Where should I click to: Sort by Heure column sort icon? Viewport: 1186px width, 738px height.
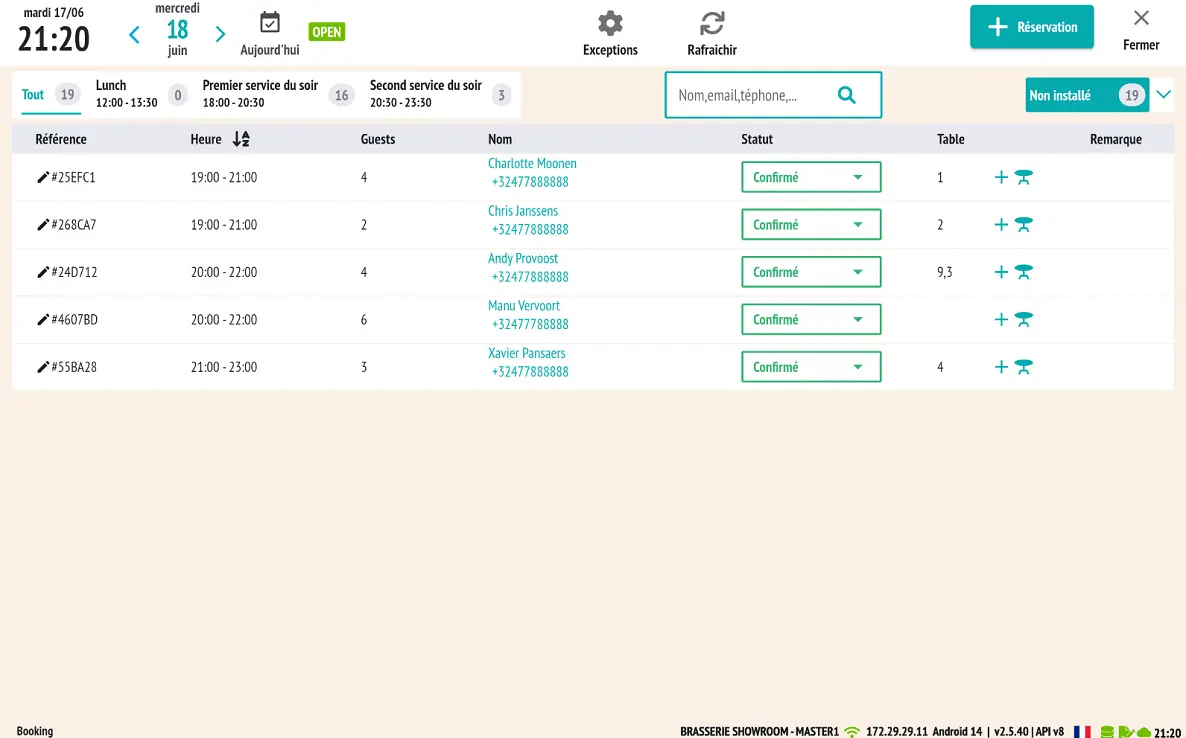[240, 139]
